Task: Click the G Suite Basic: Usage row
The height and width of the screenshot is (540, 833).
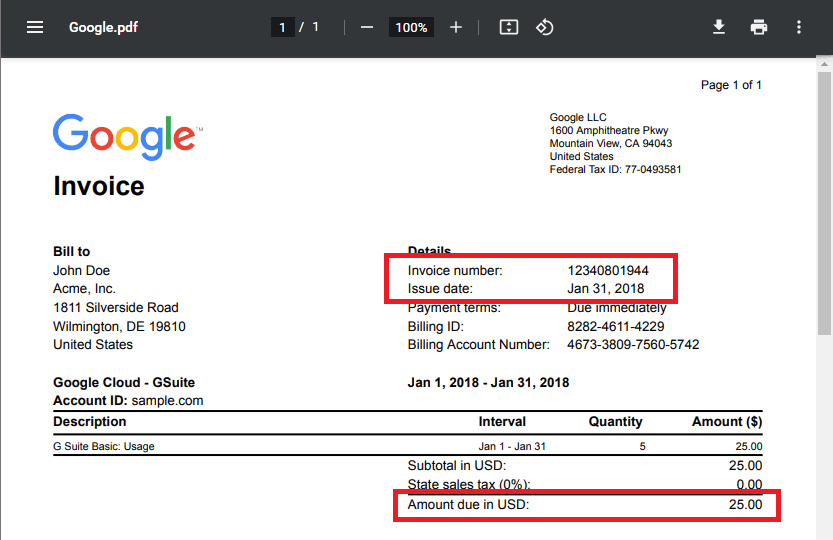Action: tap(104, 446)
